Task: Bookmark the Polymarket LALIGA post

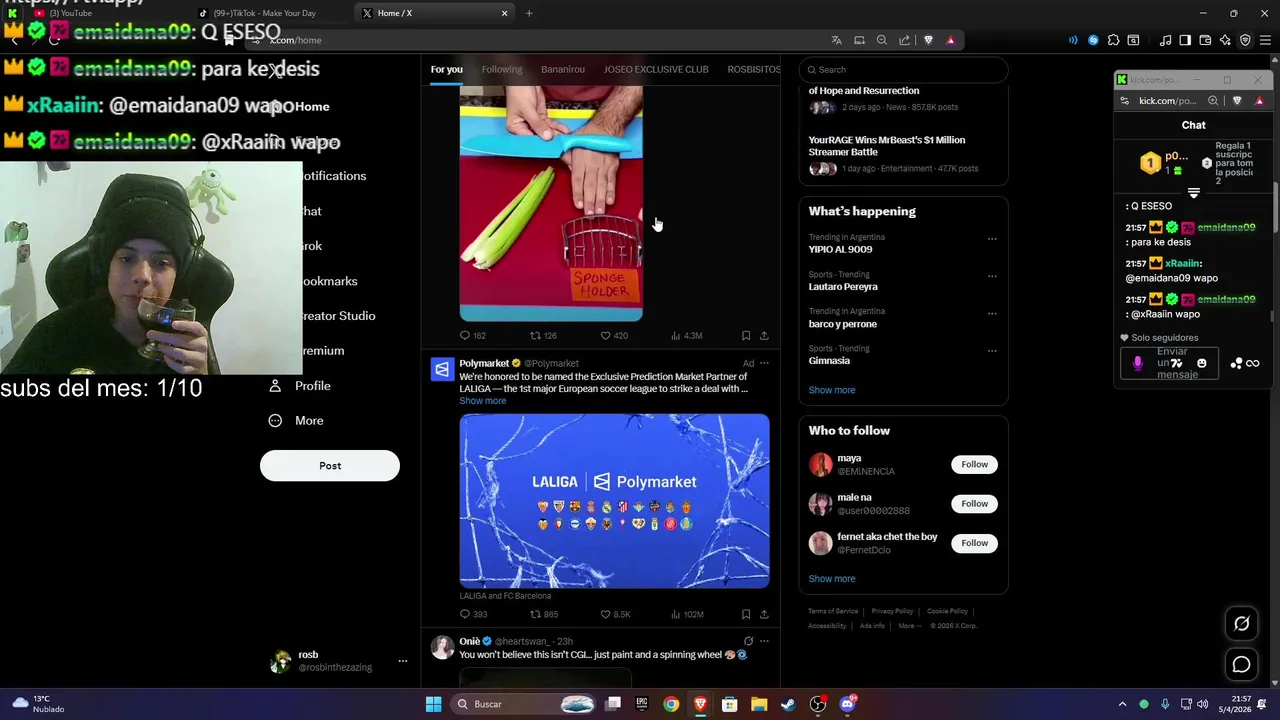Action: tap(746, 614)
